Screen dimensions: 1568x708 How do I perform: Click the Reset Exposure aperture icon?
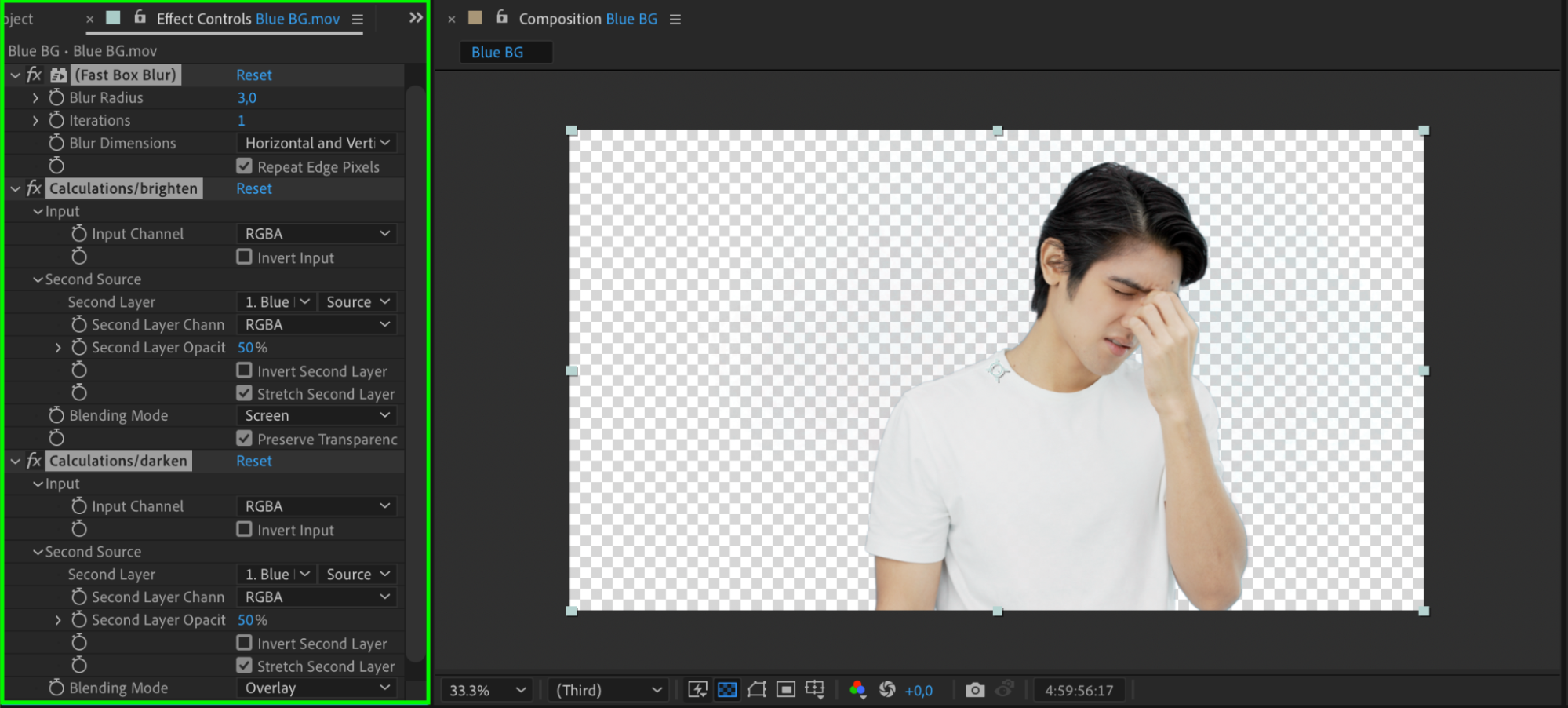(x=887, y=690)
